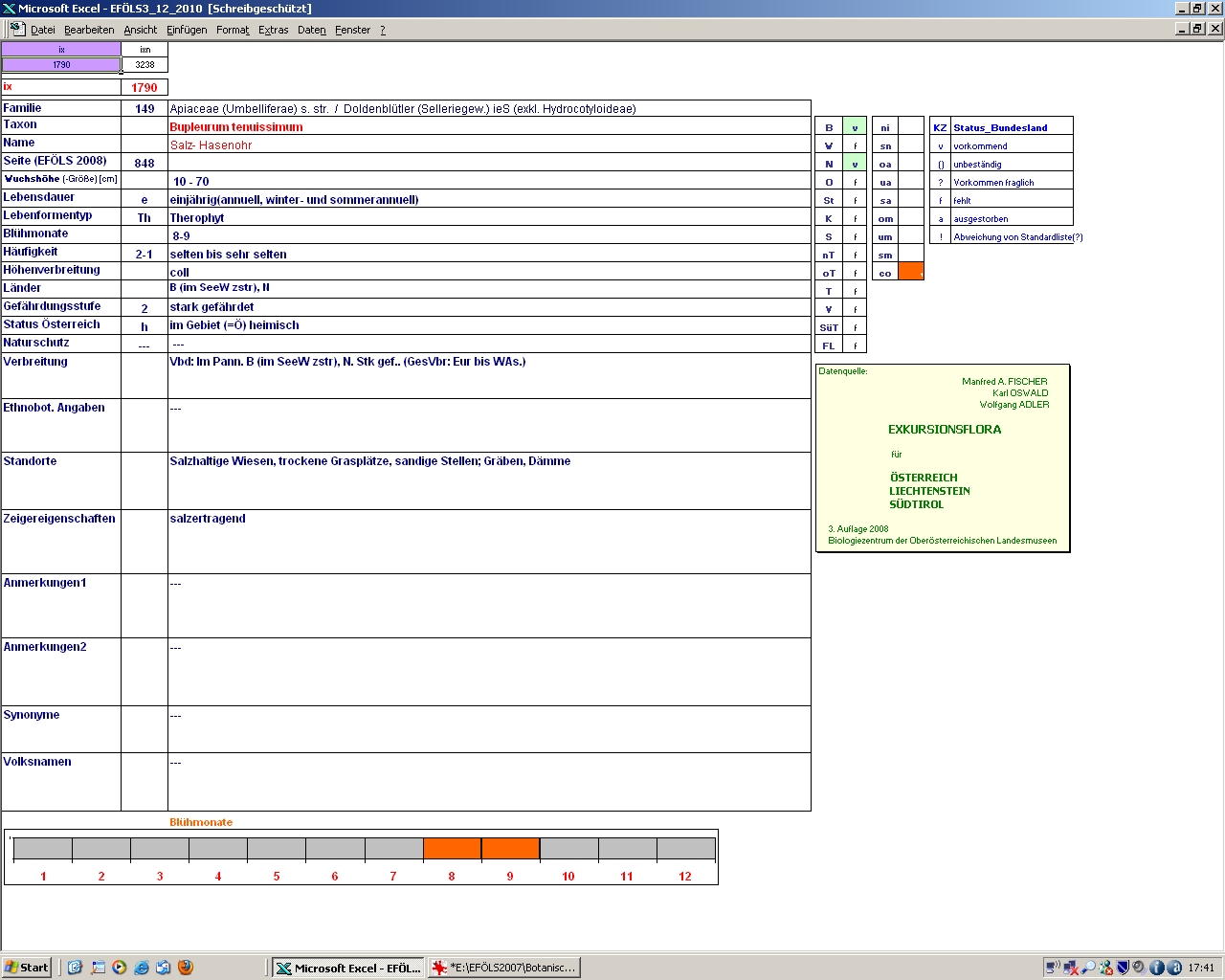Click the orange month 8 bar in chart
This screenshot has width=1225, height=980.
pyautogui.click(x=452, y=849)
